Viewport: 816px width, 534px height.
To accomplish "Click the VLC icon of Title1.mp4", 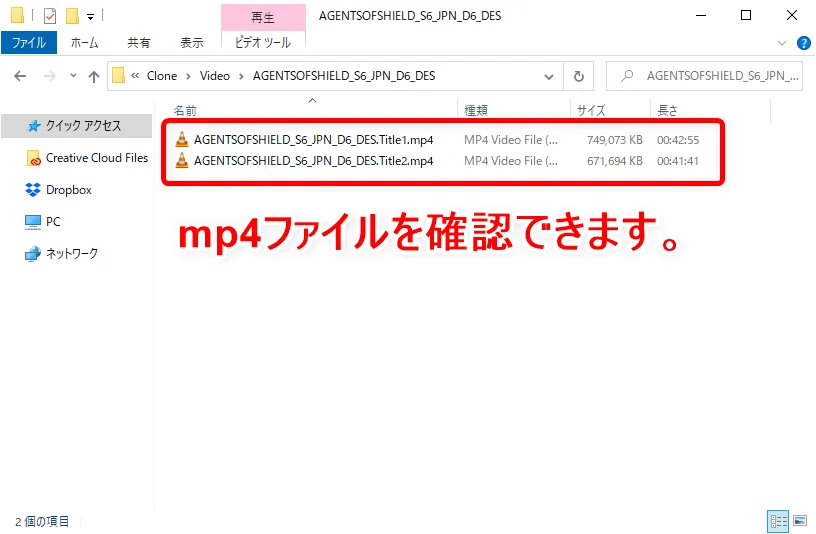I will click(182, 139).
